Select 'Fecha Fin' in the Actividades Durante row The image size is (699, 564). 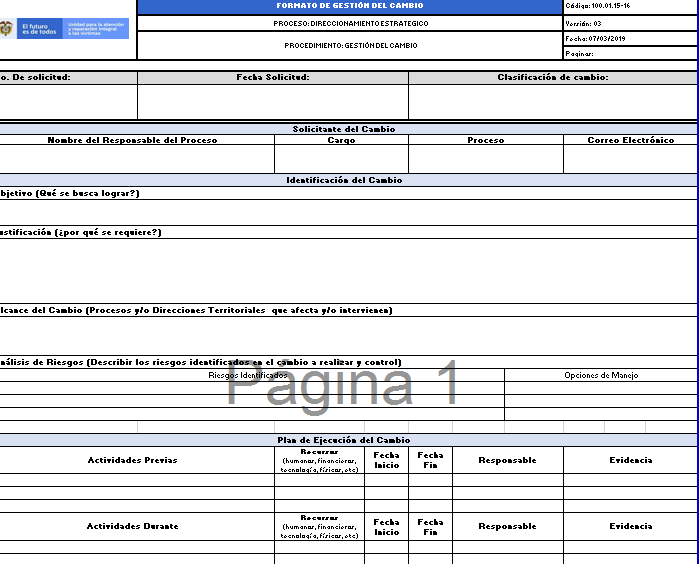coord(430,527)
